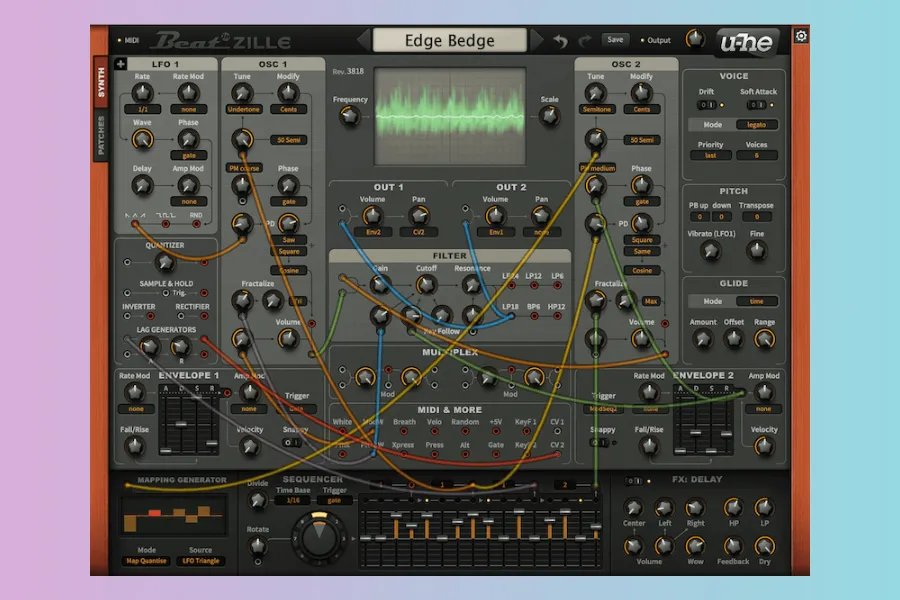900x600 pixels.
Task: Click the MIDI indicator in the header
Action: click(x=127, y=40)
